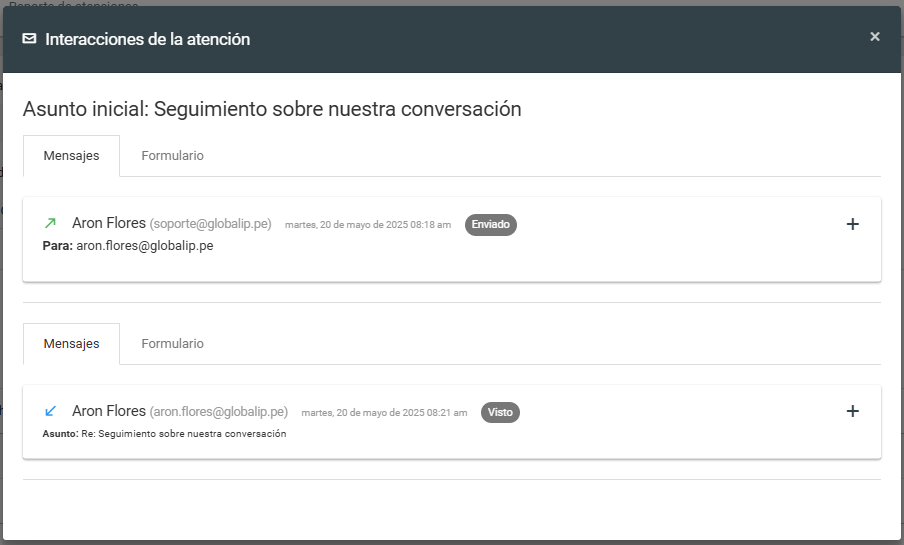
Task: Open the second Formulario tab
Action: pyautogui.click(x=172, y=344)
